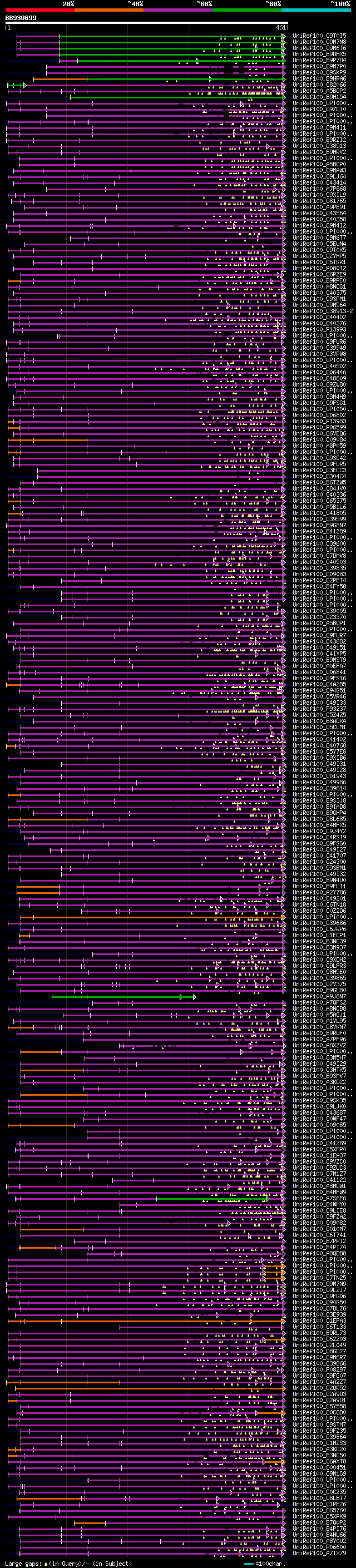This screenshot has width=356, height=1568.
Task: Click the white query sequence bar
Action: pos(147,23)
